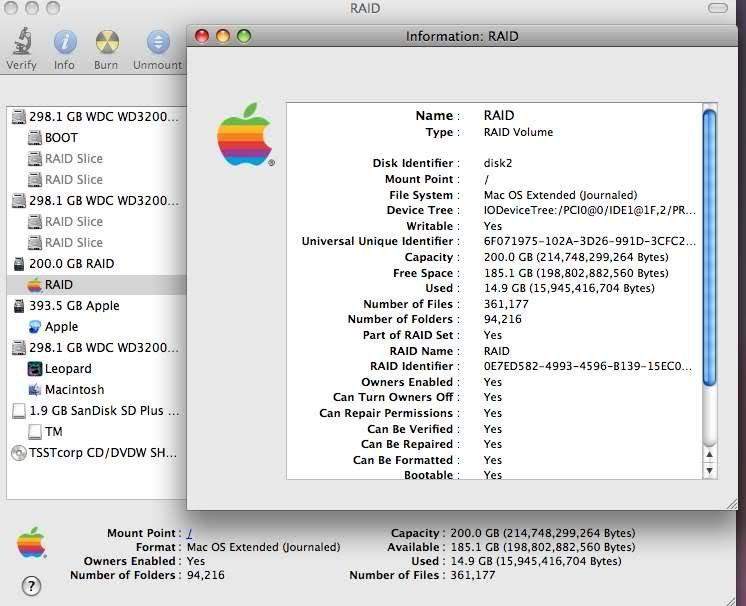This screenshot has width=746, height=606.
Task: Click the scroll down arrow in Information window
Action: 709,470
